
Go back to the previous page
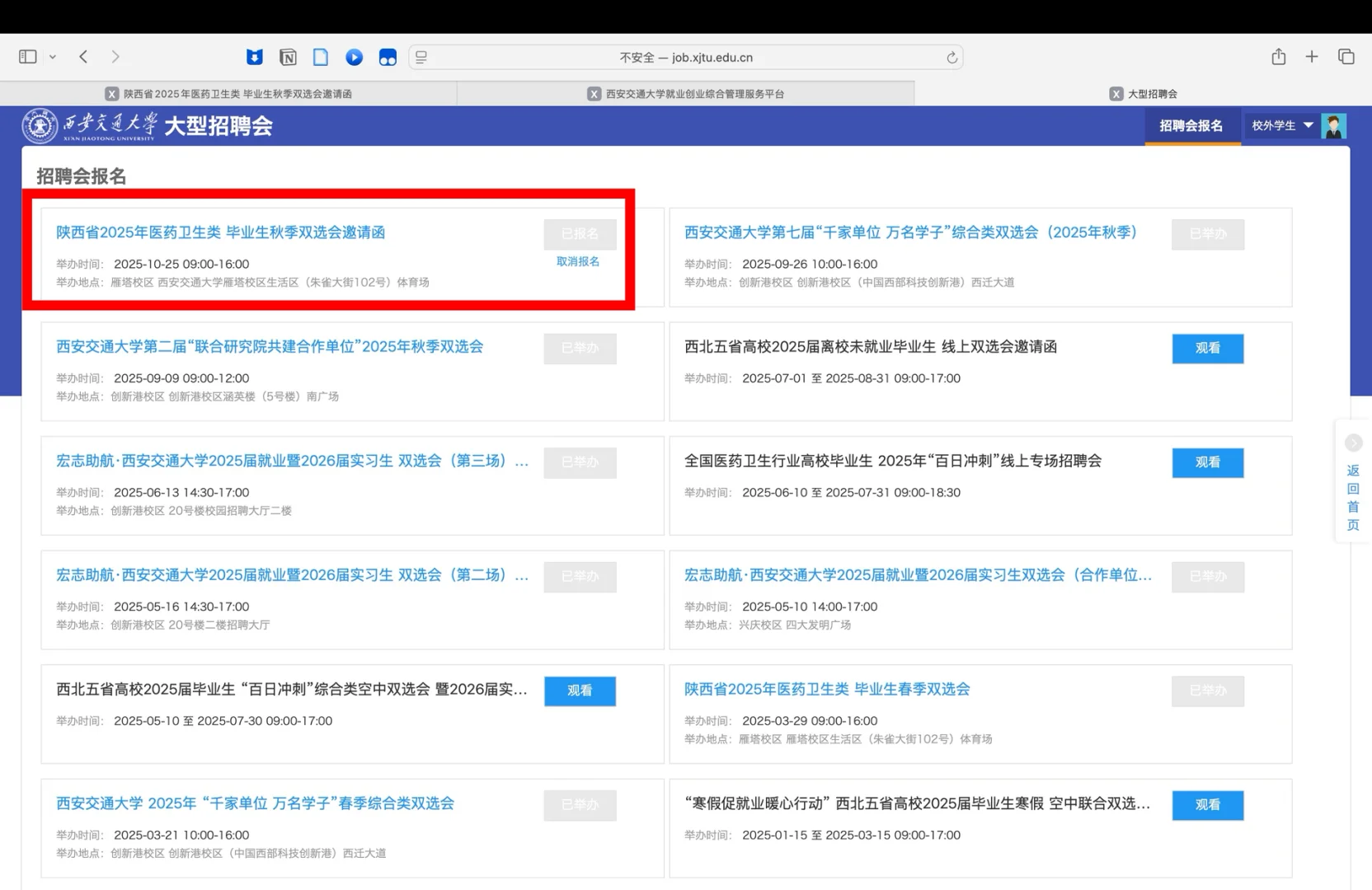83,57
